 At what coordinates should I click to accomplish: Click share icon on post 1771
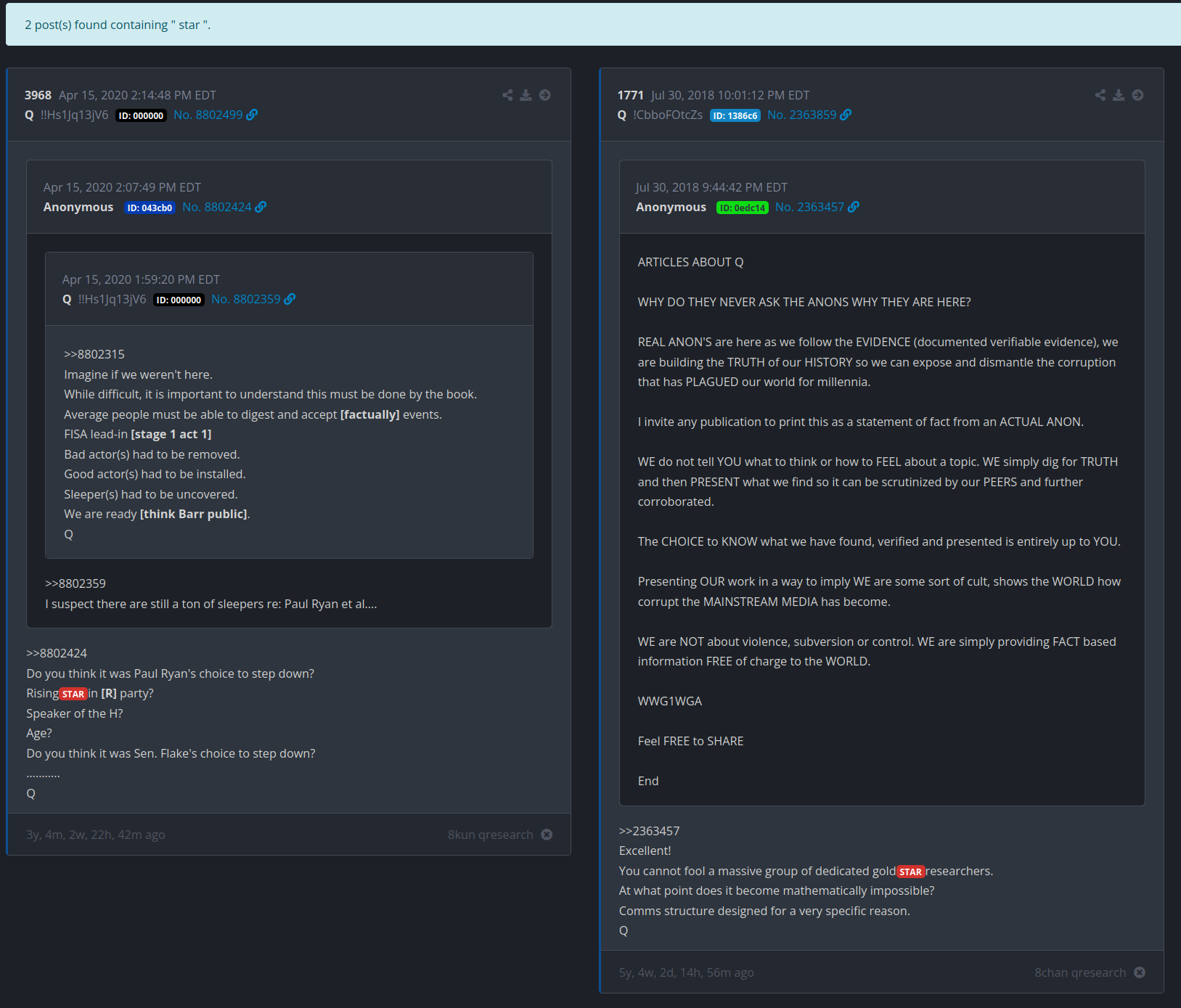[1100, 95]
